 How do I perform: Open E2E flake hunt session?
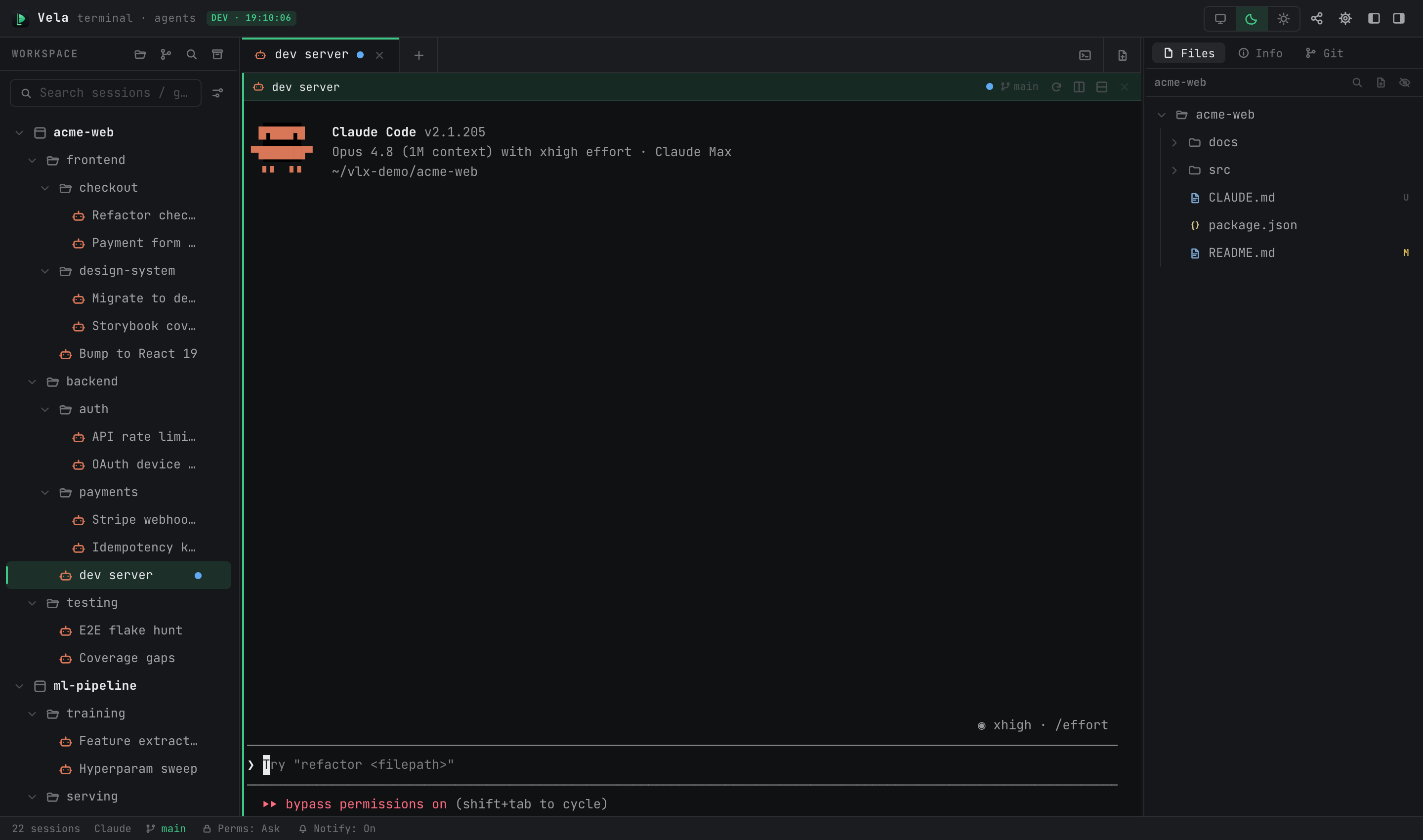pyautogui.click(x=118, y=630)
